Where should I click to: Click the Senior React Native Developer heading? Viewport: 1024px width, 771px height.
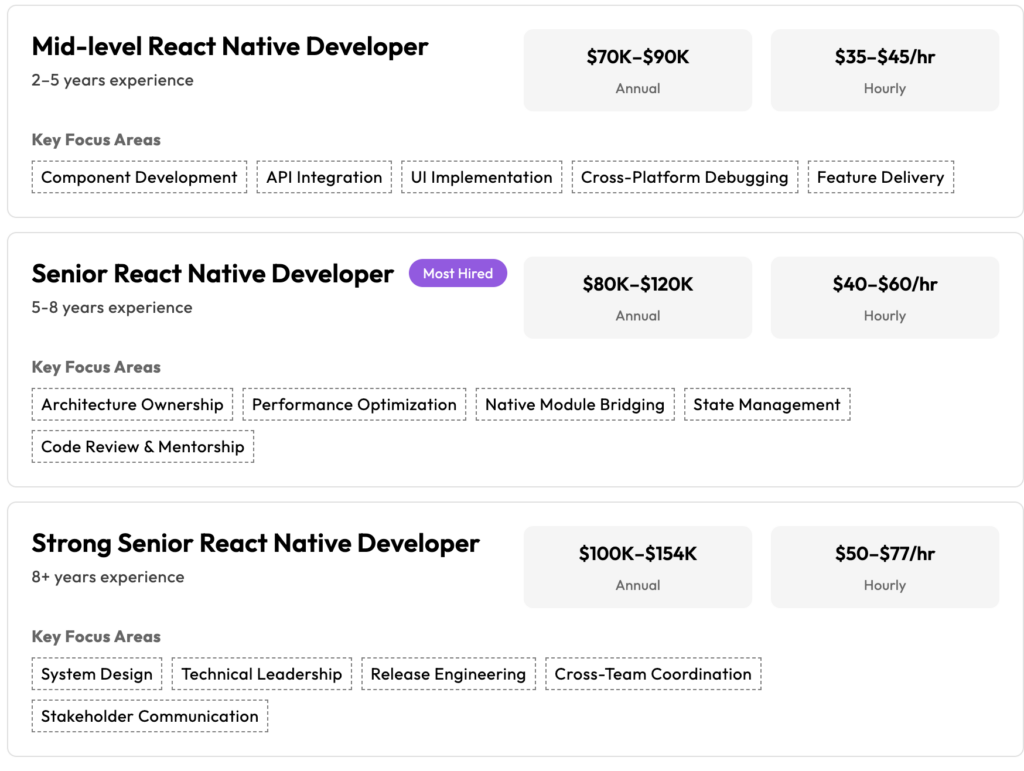click(213, 274)
